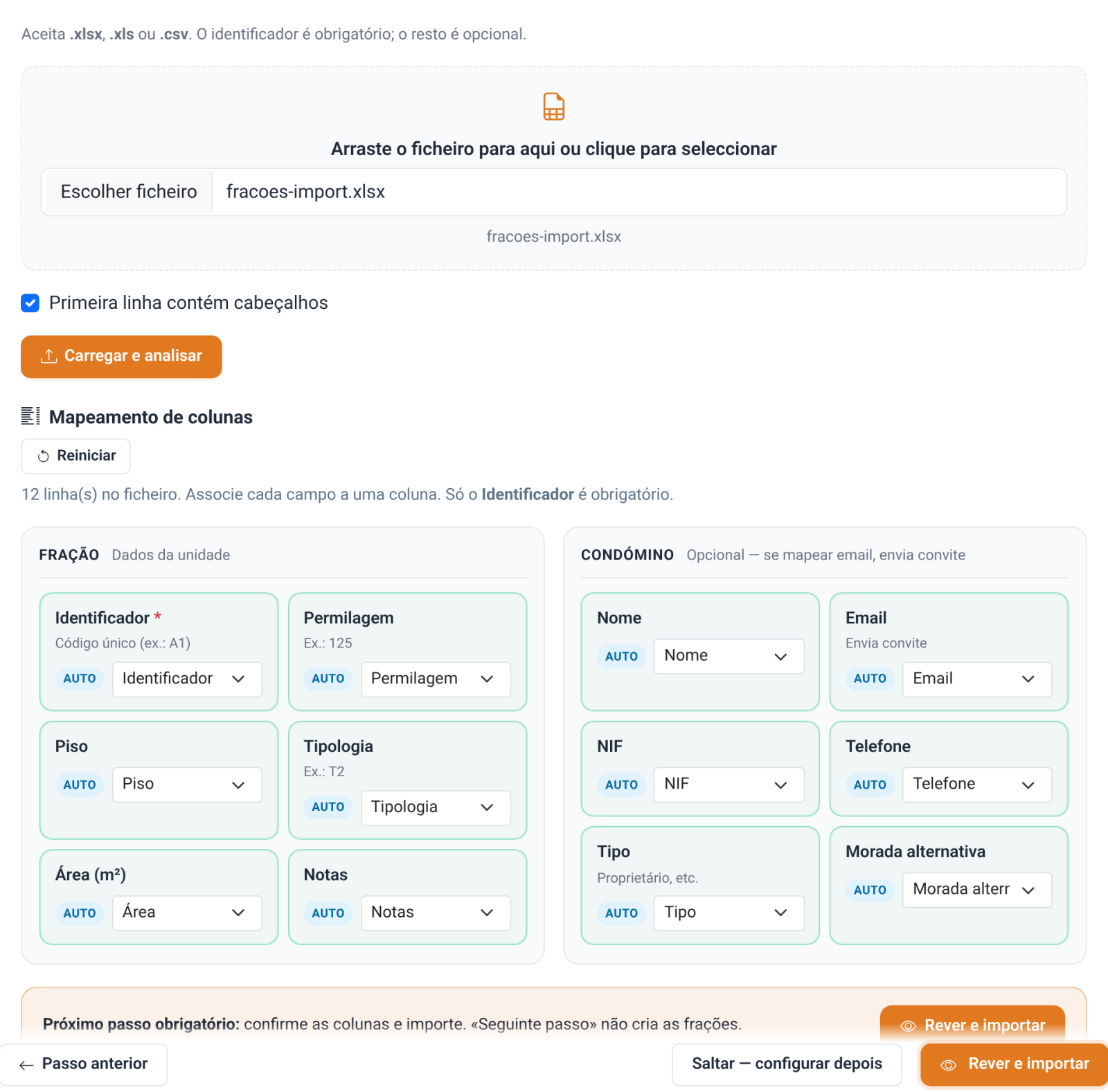Open the Email column dropdown

pyautogui.click(x=977, y=679)
